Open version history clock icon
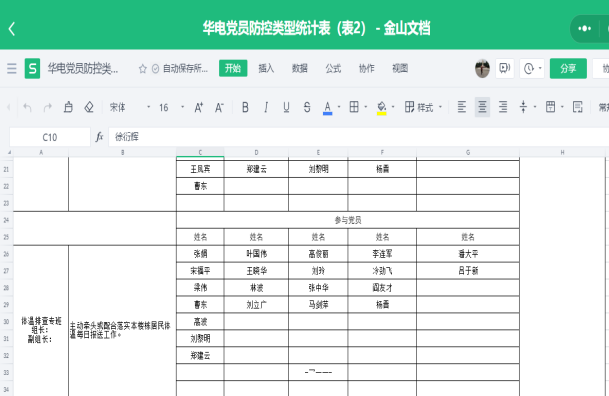The width and height of the screenshot is (609, 396). pos(529,69)
